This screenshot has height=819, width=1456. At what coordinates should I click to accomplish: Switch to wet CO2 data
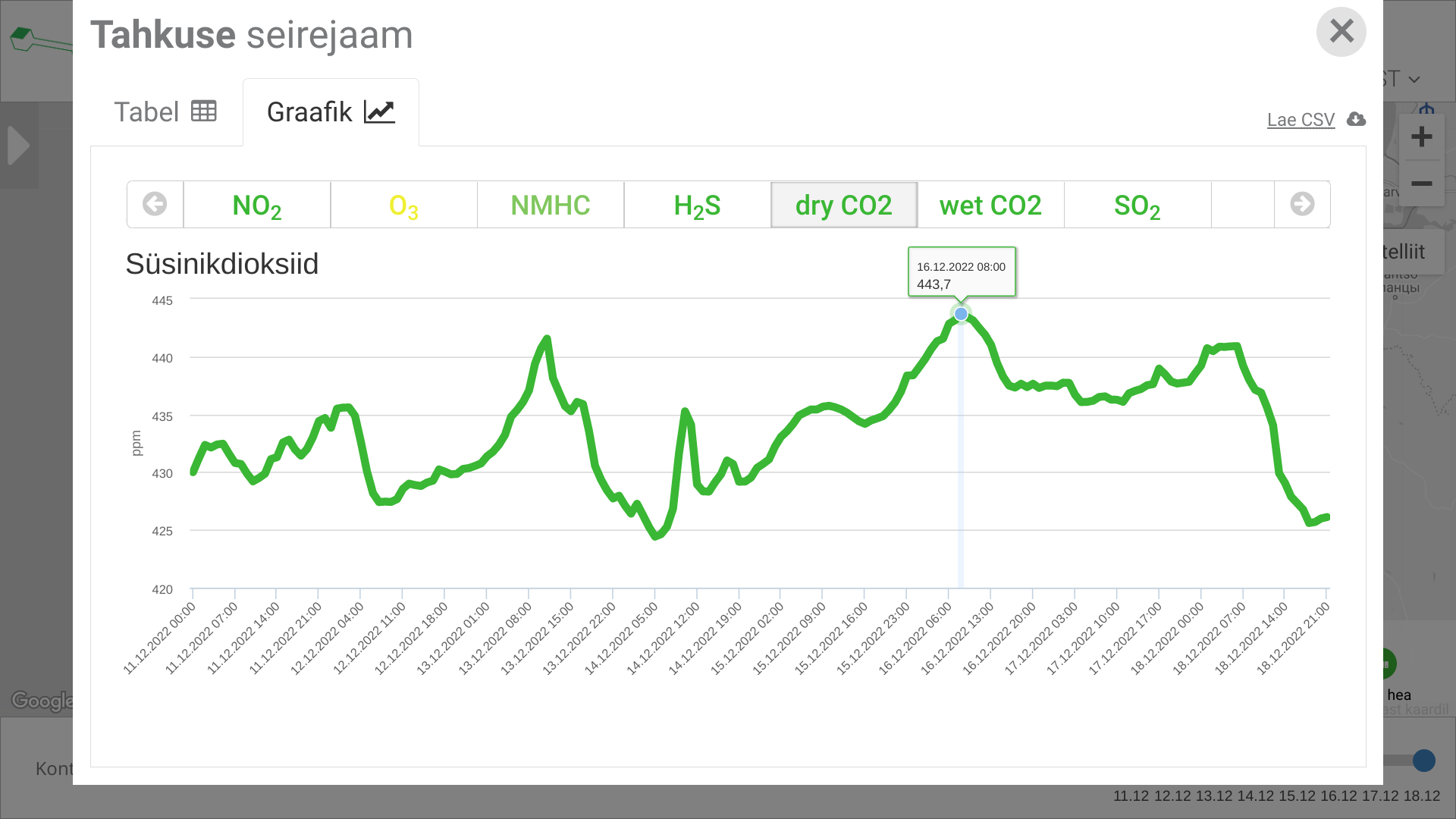tap(990, 205)
